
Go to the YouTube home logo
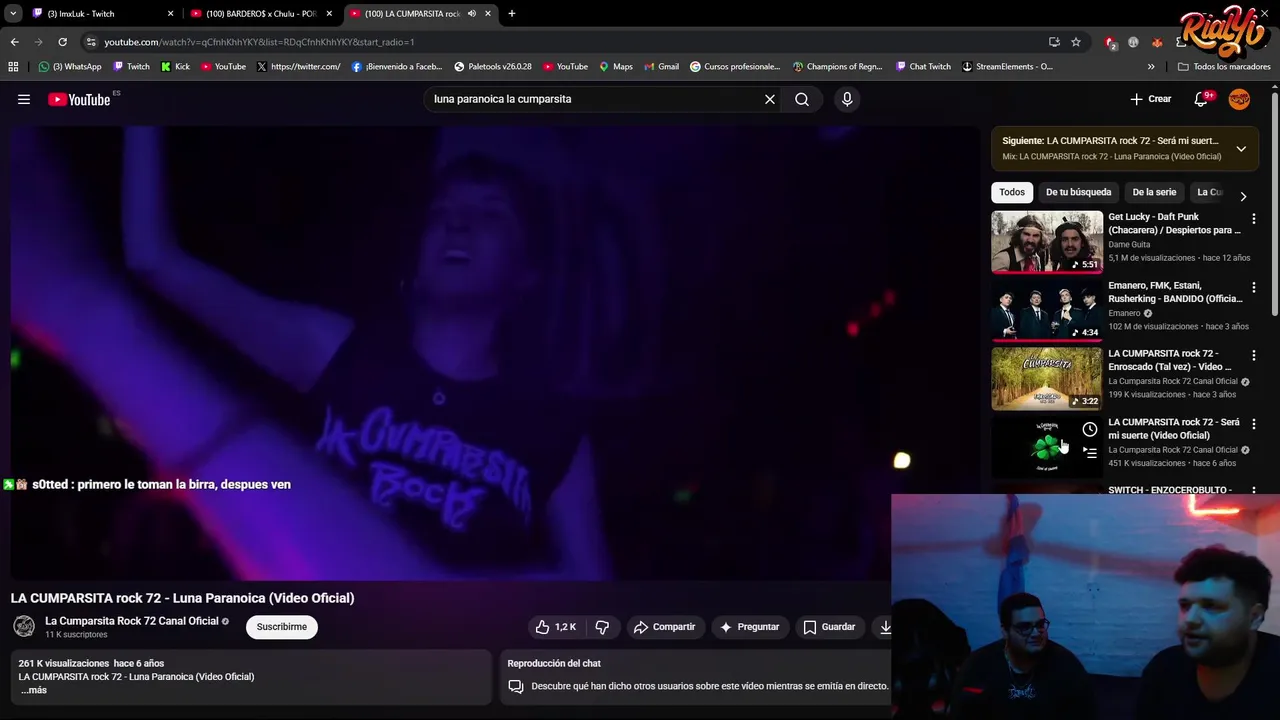coord(79,99)
